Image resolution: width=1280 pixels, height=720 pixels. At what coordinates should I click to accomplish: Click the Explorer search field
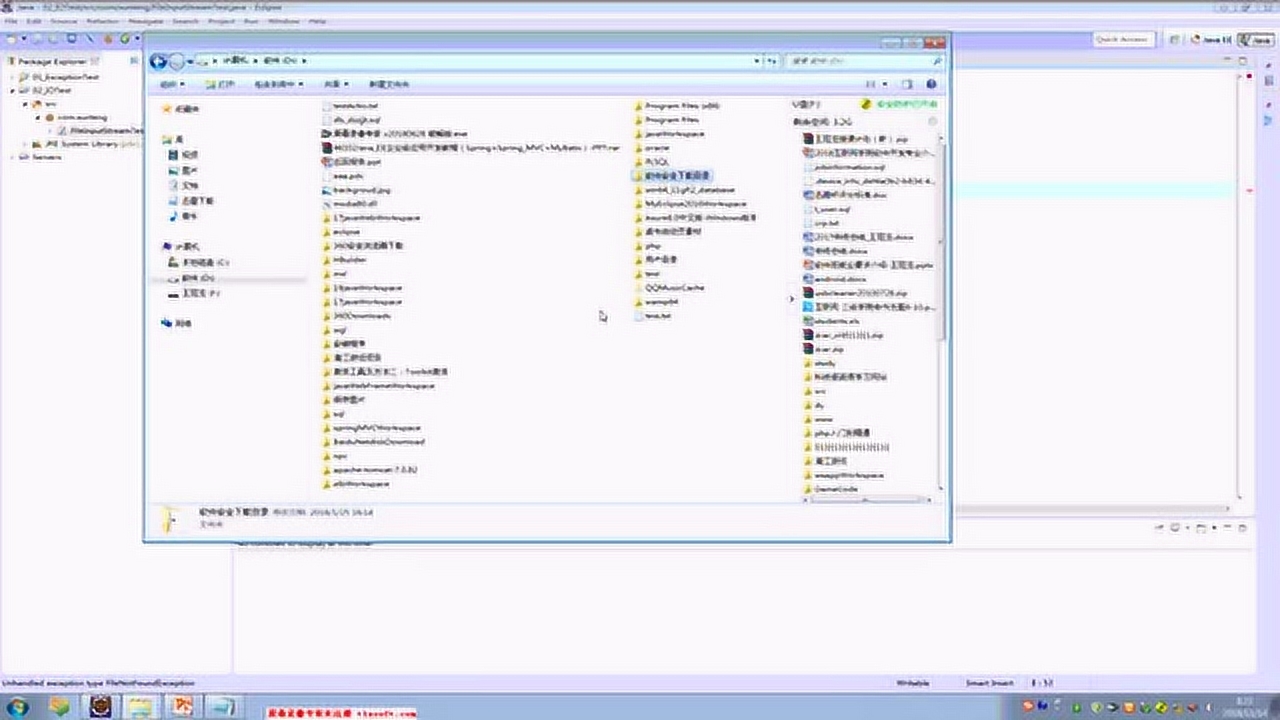(863, 61)
